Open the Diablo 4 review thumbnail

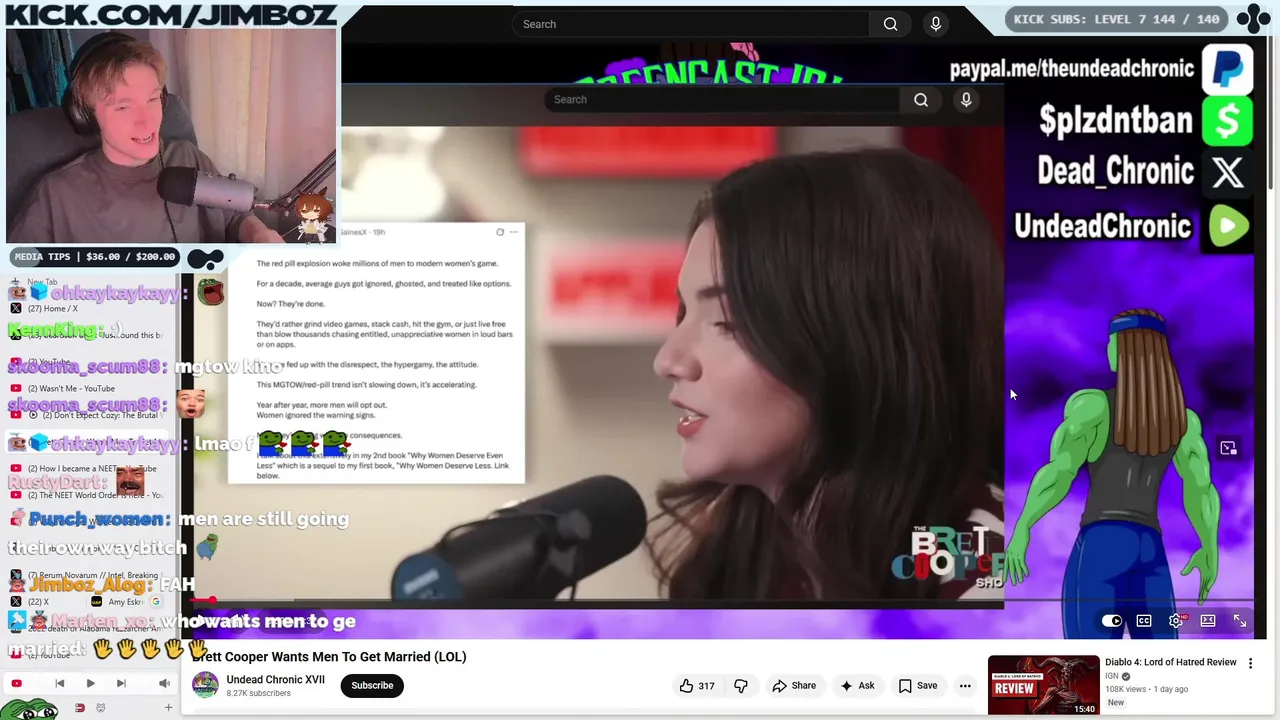click(1043, 685)
